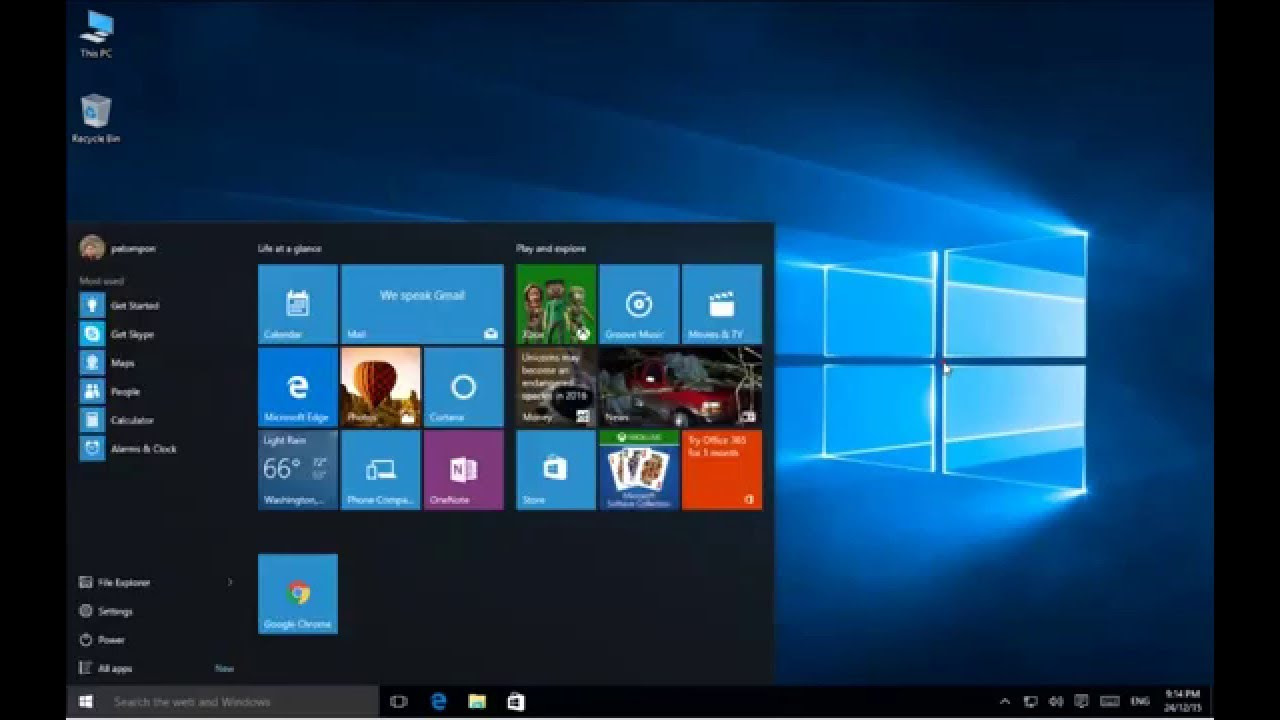Open the Try Office 365 tile
Image resolution: width=1280 pixels, height=720 pixels.
tap(722, 470)
